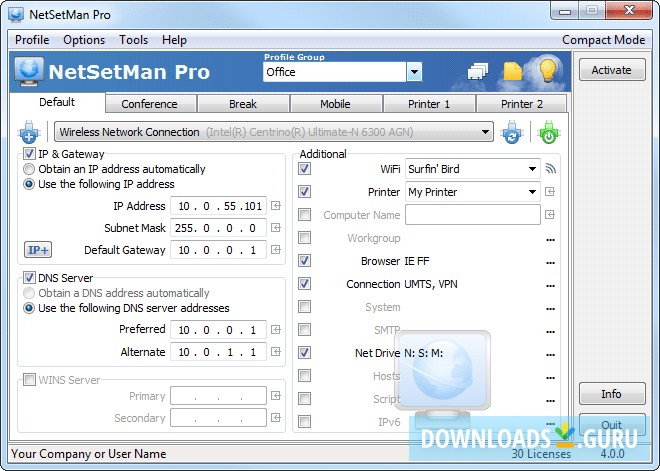Open the System settings ellipsis
Screen dimensions: 660x471
550,309
